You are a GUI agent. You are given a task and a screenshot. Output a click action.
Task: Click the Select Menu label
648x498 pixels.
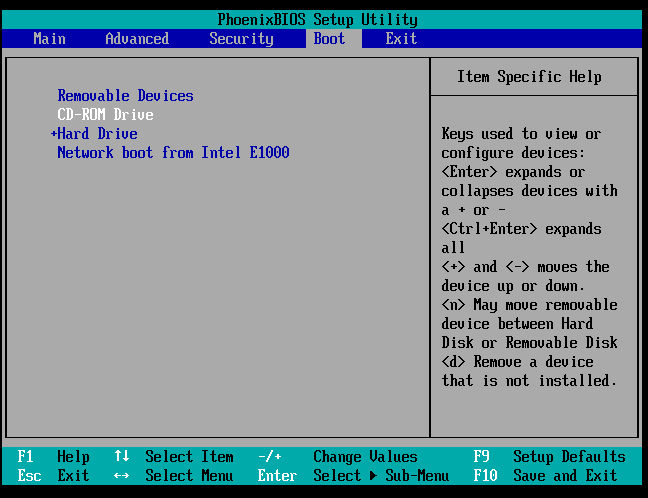(189, 476)
